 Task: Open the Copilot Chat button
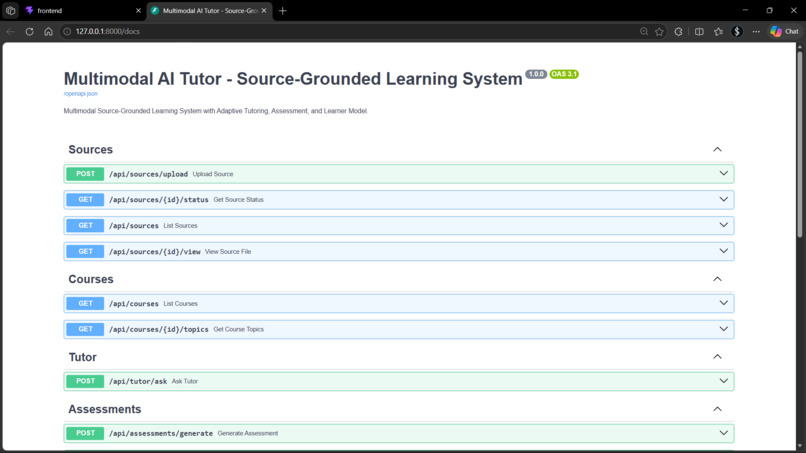(x=784, y=31)
